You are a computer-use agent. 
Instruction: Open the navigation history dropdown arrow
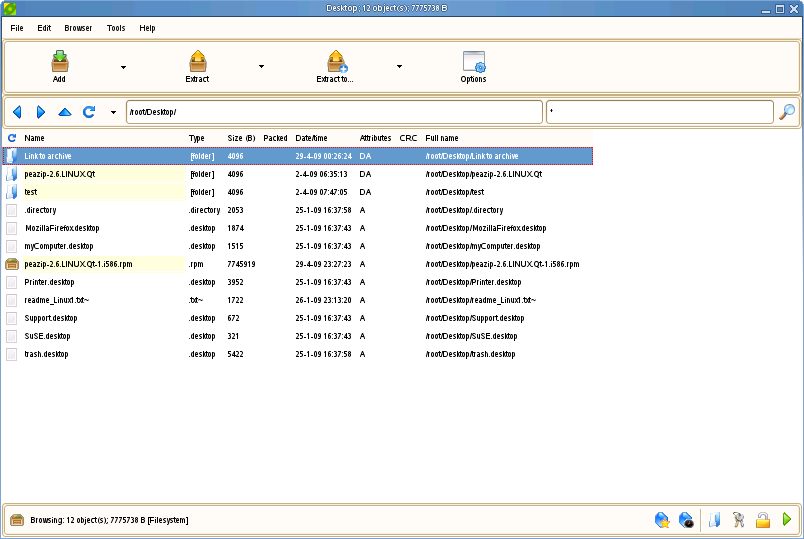point(113,112)
